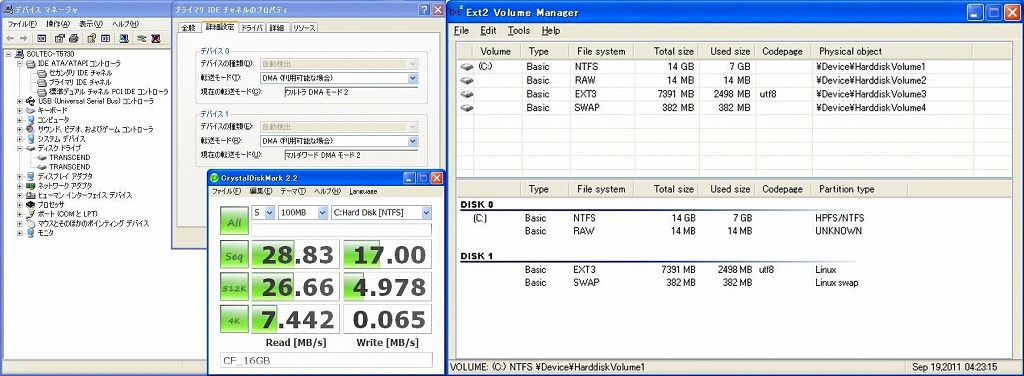Viewport: 1024px width, 376px height.
Task: Click the drive icon for the NTFS C: volume
Action: (466, 67)
